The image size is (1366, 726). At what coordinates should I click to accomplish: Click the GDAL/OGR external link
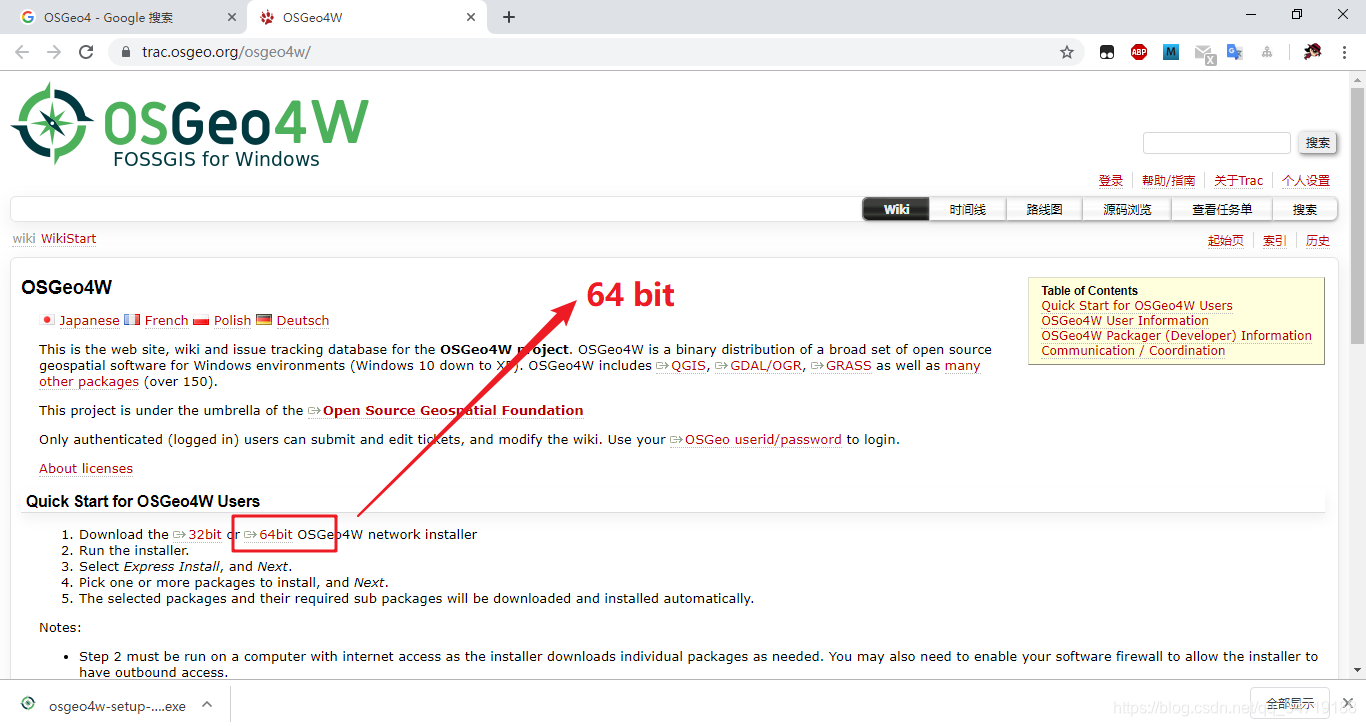click(758, 366)
